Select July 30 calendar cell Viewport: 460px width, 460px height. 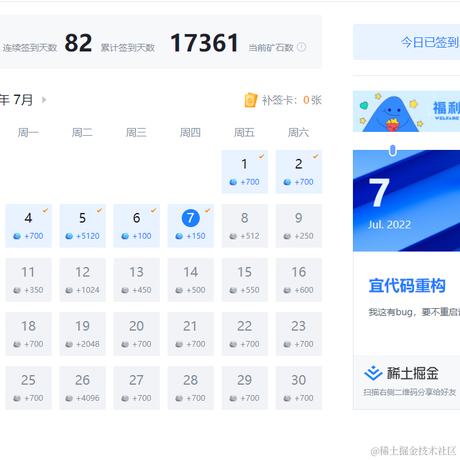(x=299, y=388)
